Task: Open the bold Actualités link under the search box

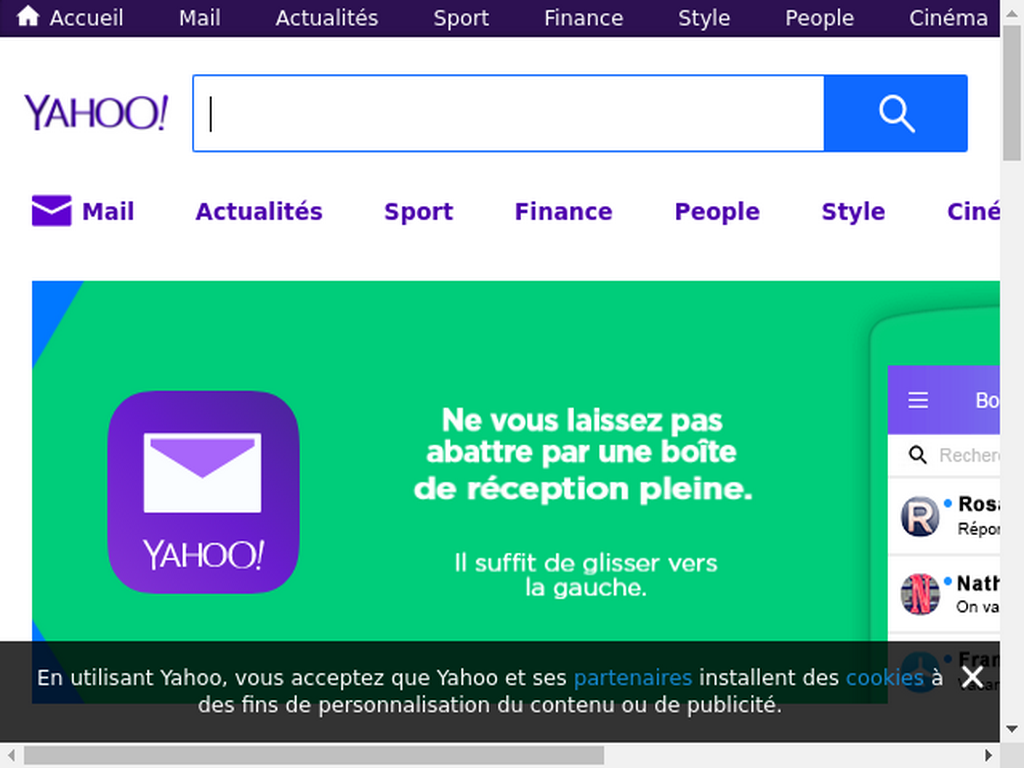Action: coord(259,212)
